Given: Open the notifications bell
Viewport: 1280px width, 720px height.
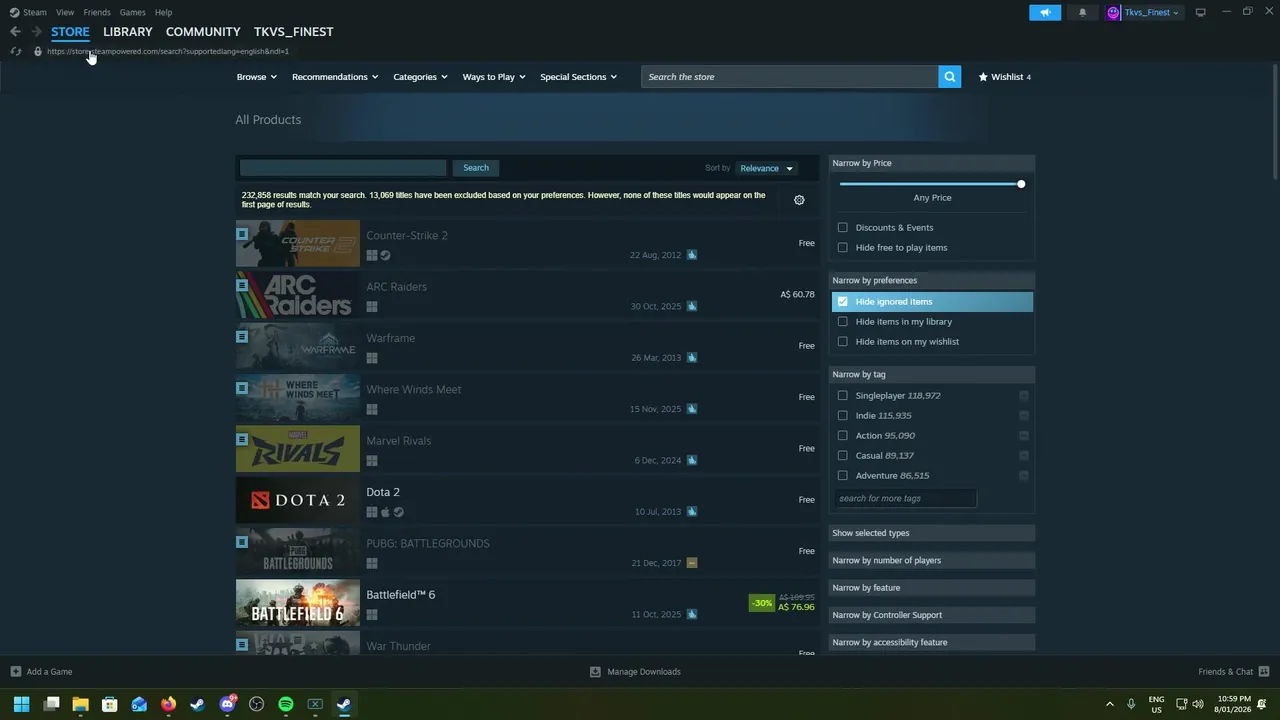Looking at the screenshot, I should coord(1082,12).
